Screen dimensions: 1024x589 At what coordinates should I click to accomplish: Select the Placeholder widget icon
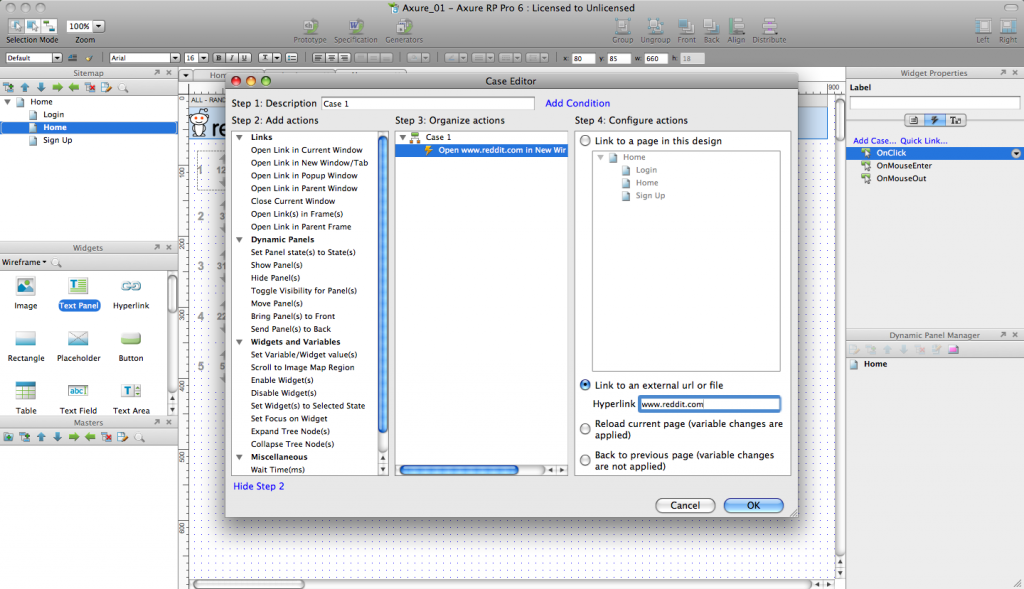point(78,338)
